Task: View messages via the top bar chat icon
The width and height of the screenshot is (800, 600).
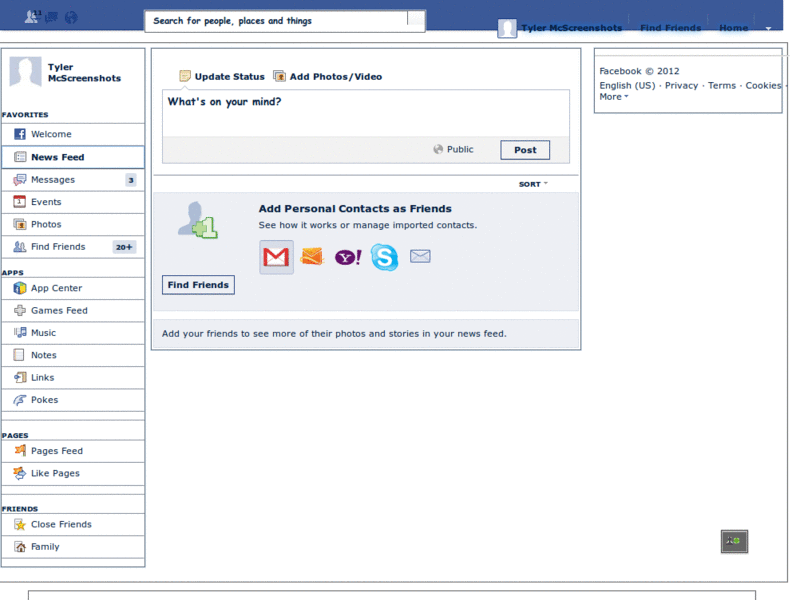Action: click(51, 17)
